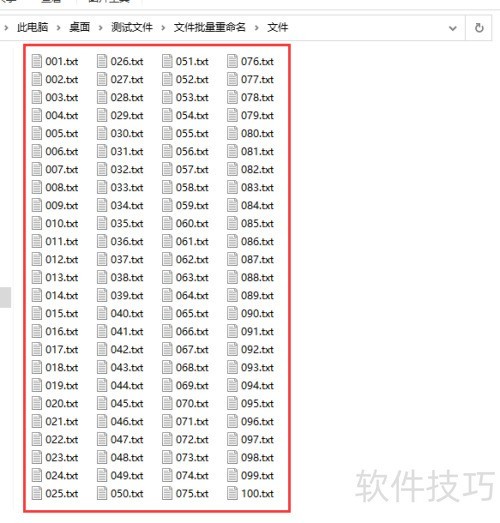
Task: Select the 026.txt file icon
Action: click(102, 61)
